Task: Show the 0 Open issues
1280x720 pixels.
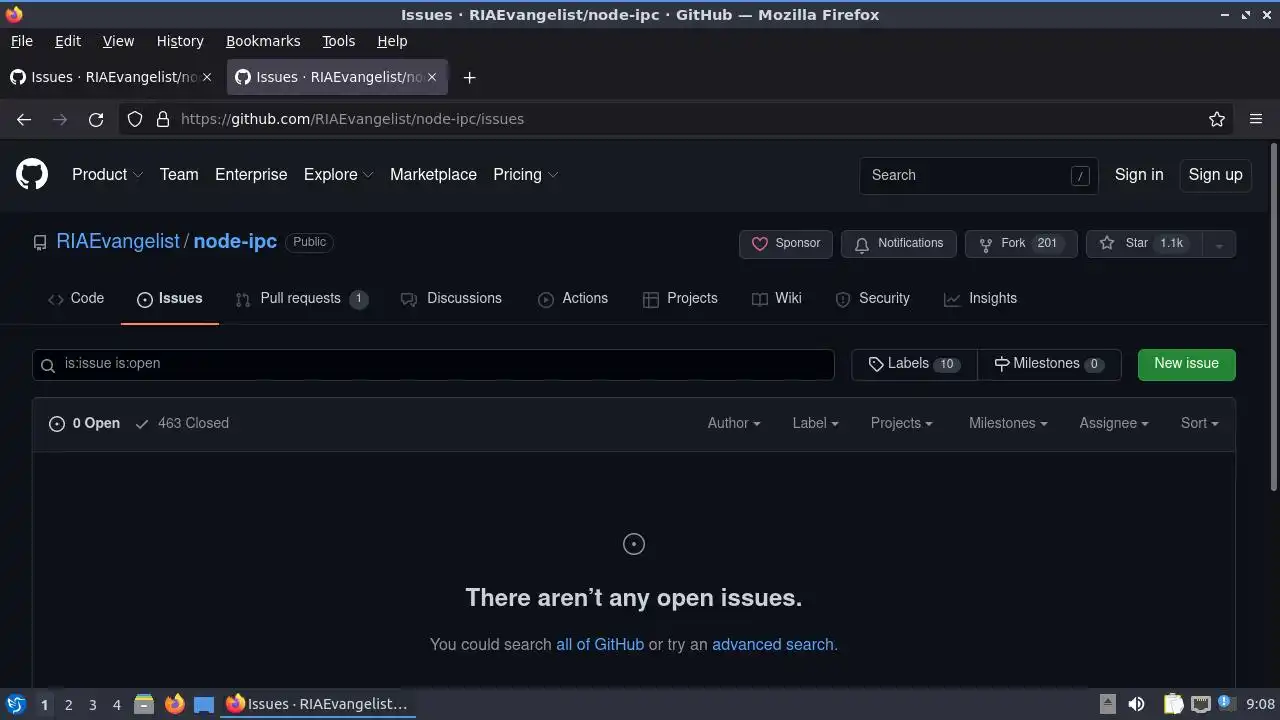Action: [84, 423]
